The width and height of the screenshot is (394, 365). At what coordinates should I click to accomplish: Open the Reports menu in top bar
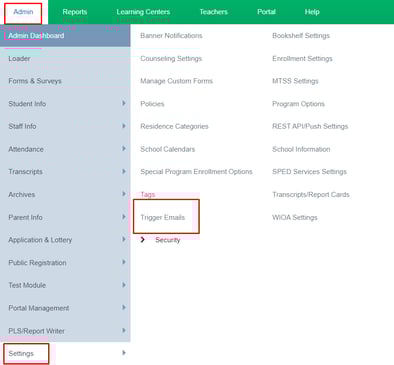75,12
